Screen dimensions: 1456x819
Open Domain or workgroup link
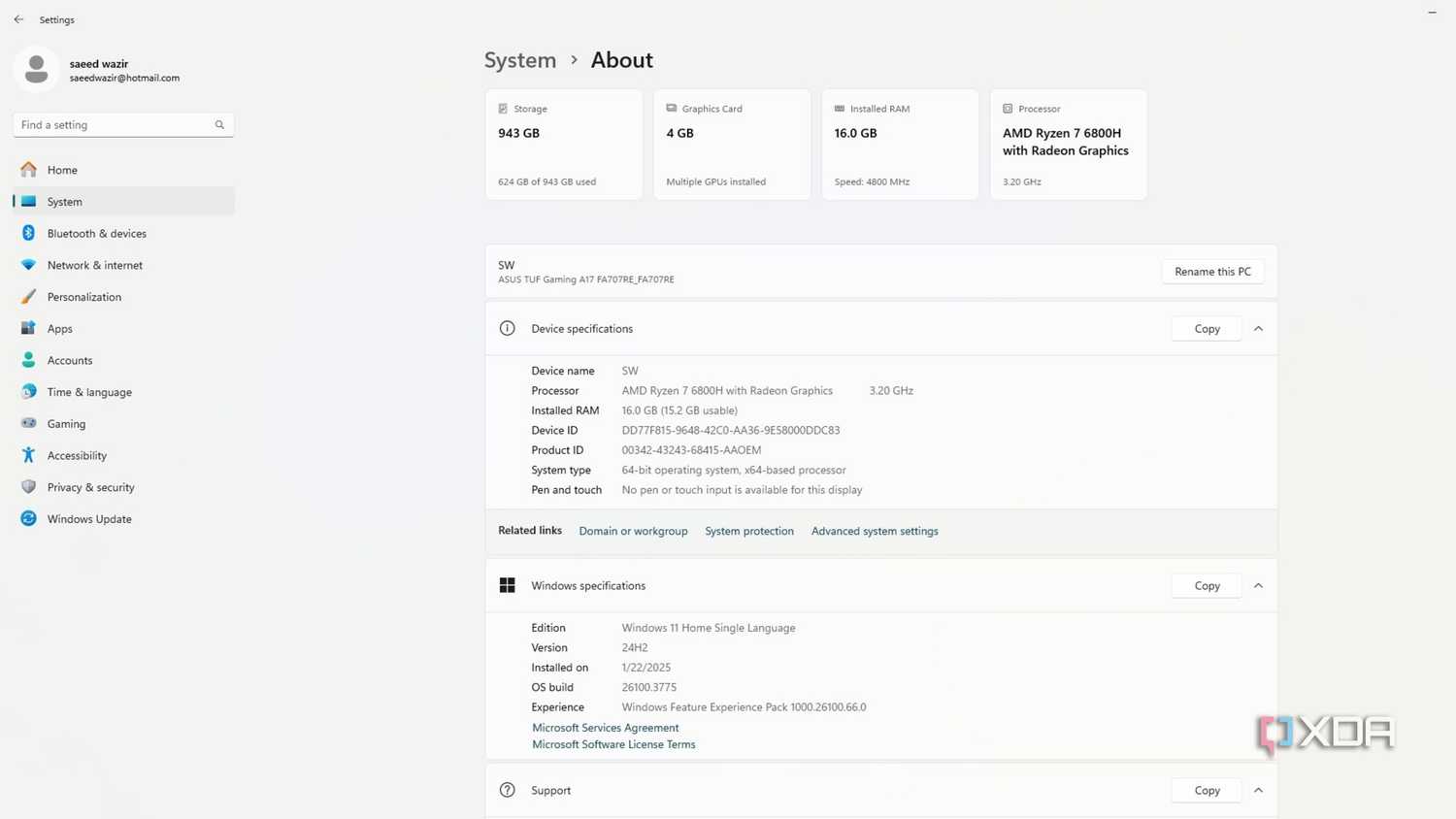[633, 532]
